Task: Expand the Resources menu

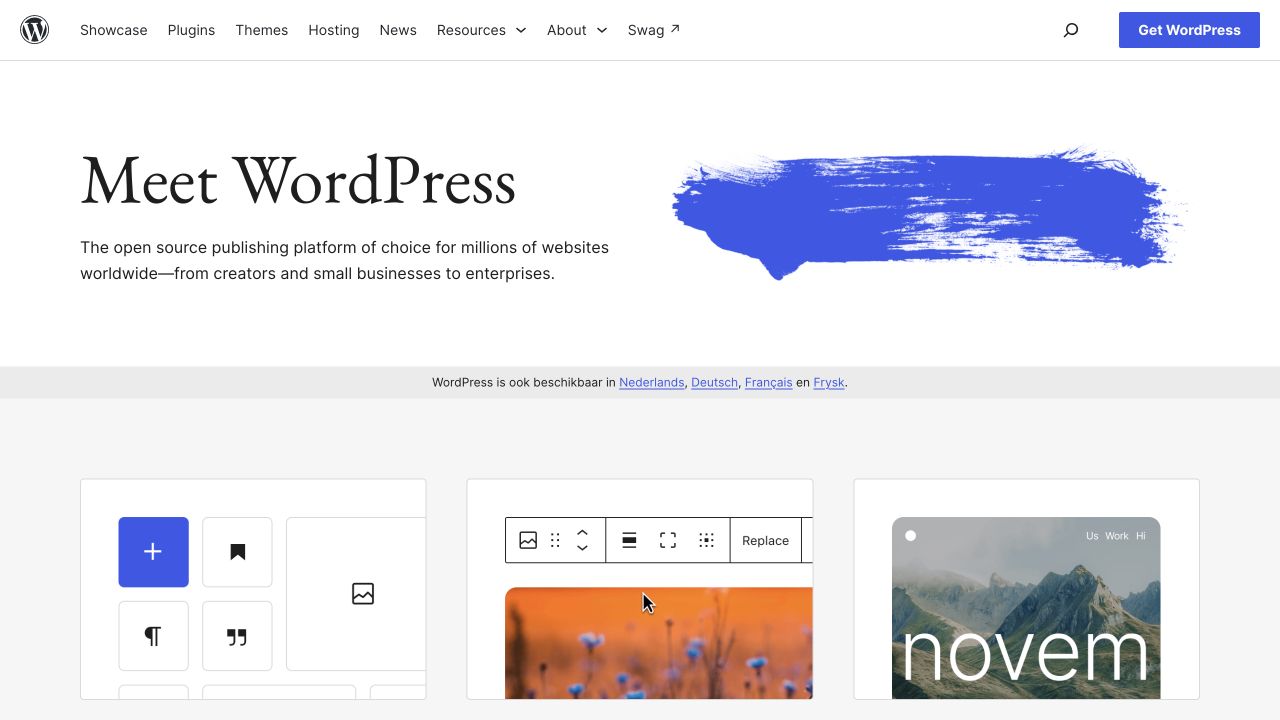Action: (481, 30)
